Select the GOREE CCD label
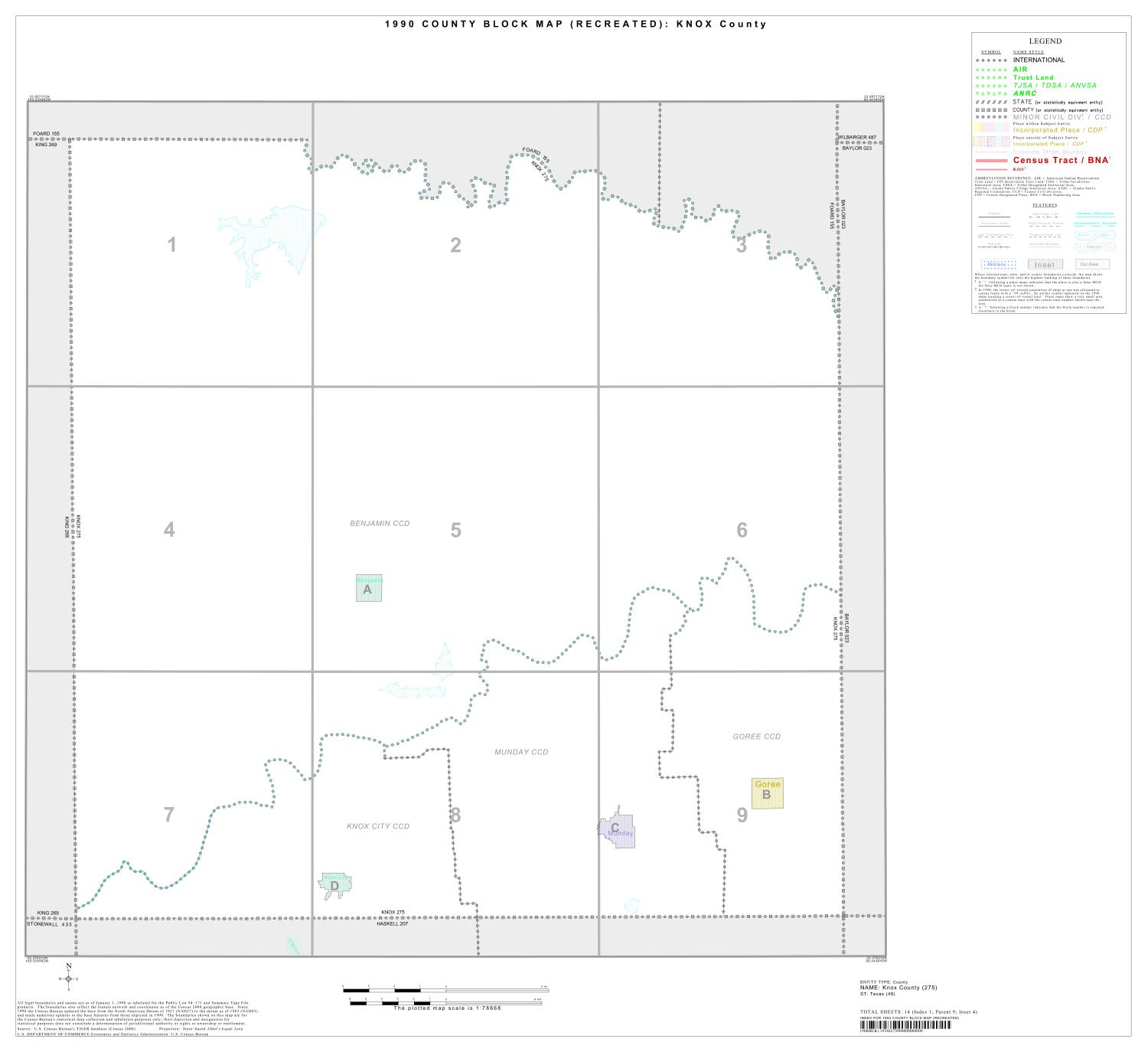This screenshot has width=1148, height=1052. (x=755, y=737)
